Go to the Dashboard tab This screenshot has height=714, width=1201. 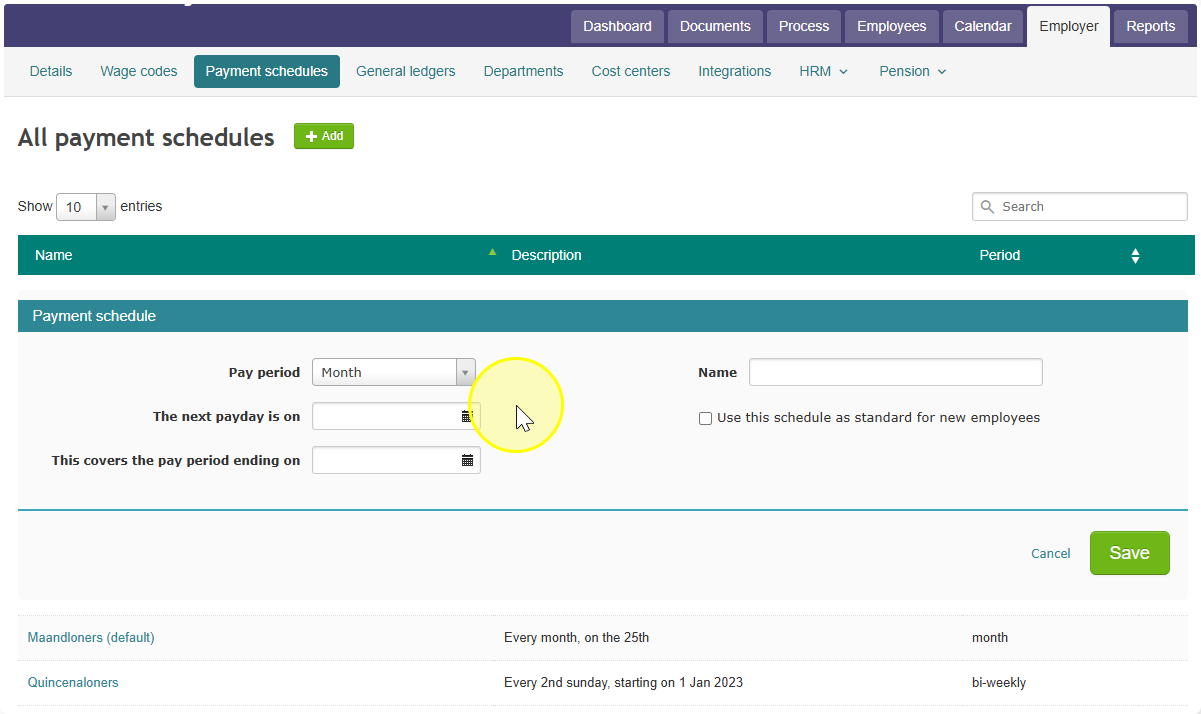point(617,27)
